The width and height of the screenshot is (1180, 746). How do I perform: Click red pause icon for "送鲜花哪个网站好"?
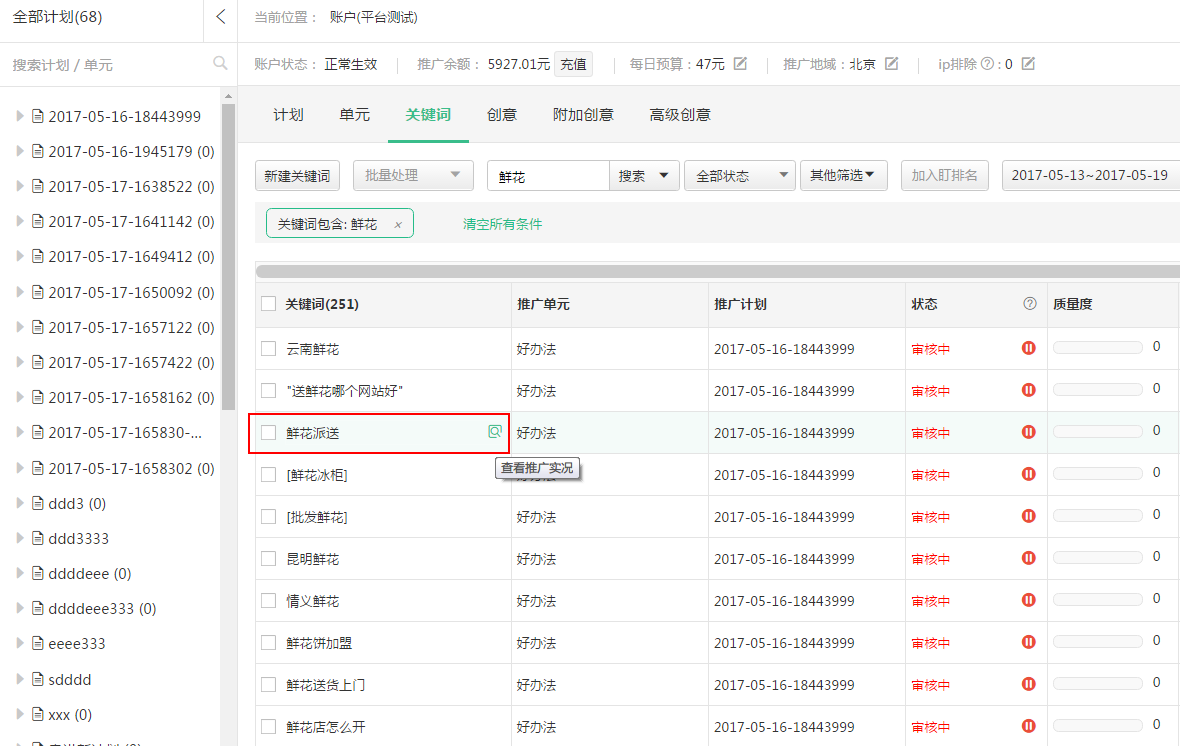(x=1028, y=390)
